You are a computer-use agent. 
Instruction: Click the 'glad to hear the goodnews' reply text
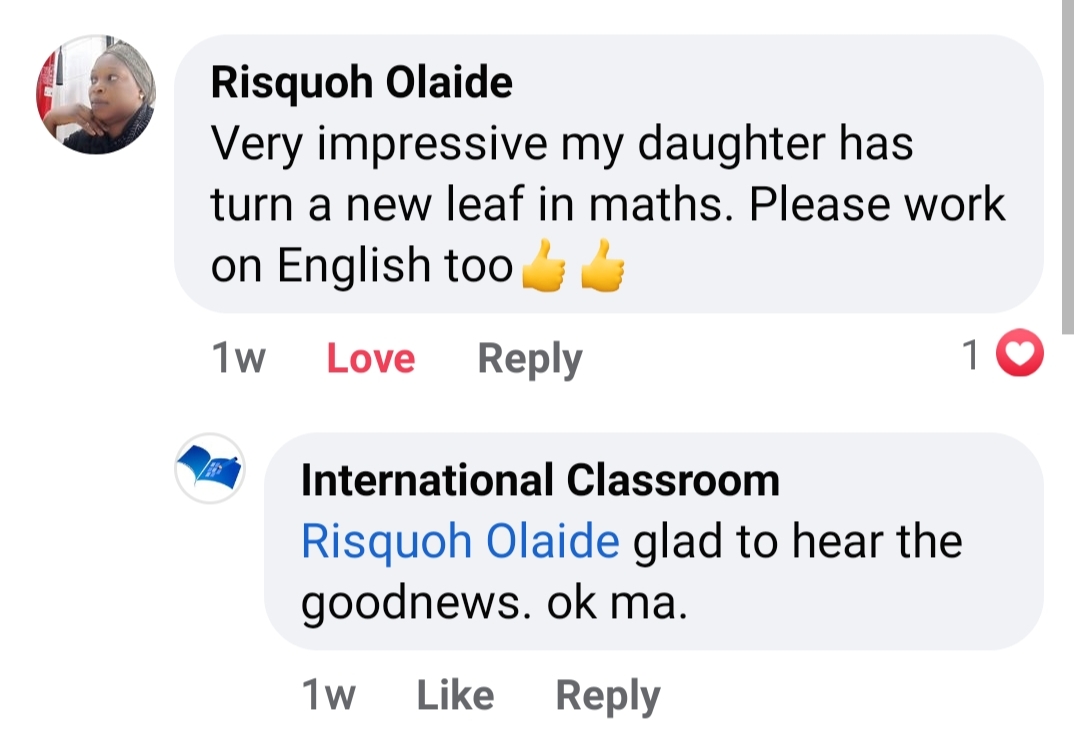(798, 542)
